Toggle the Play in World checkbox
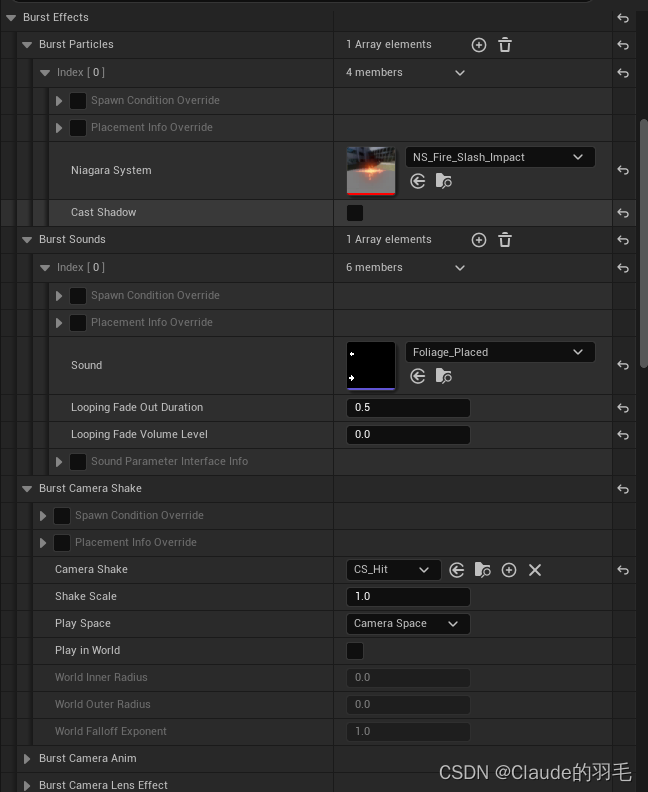The height and width of the screenshot is (792, 648). point(355,651)
